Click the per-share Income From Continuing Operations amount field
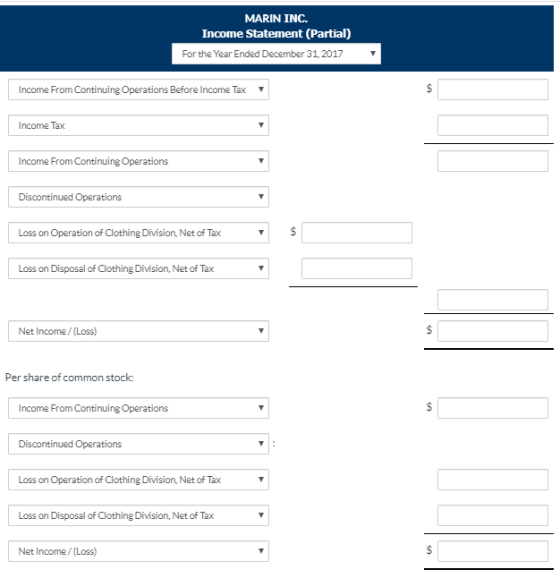The height and width of the screenshot is (578, 560). (493, 408)
